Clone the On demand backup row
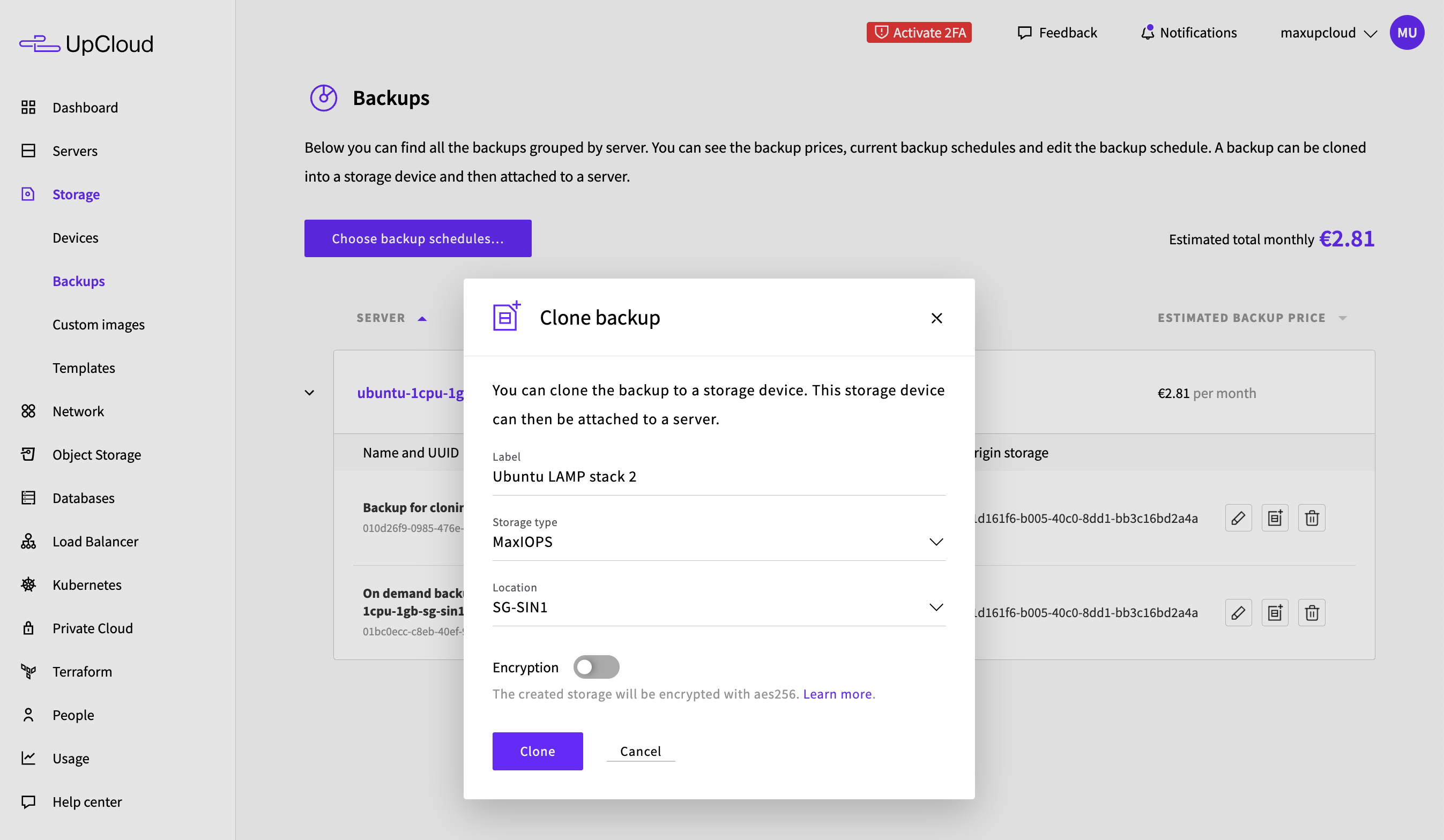 1275,613
